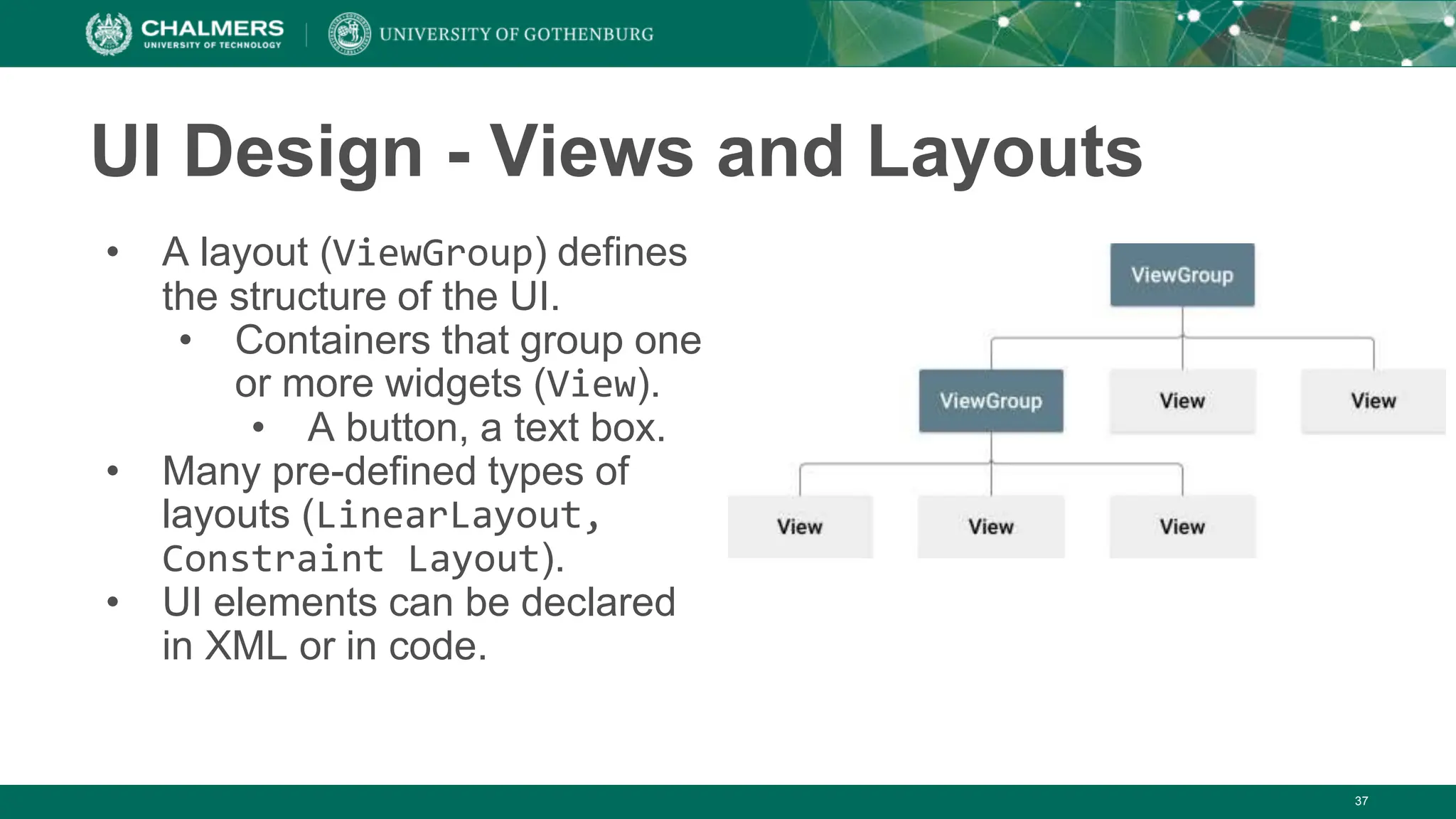Click the text 'the structure of the UI.'
1456x819 pixels.
pos(361,296)
